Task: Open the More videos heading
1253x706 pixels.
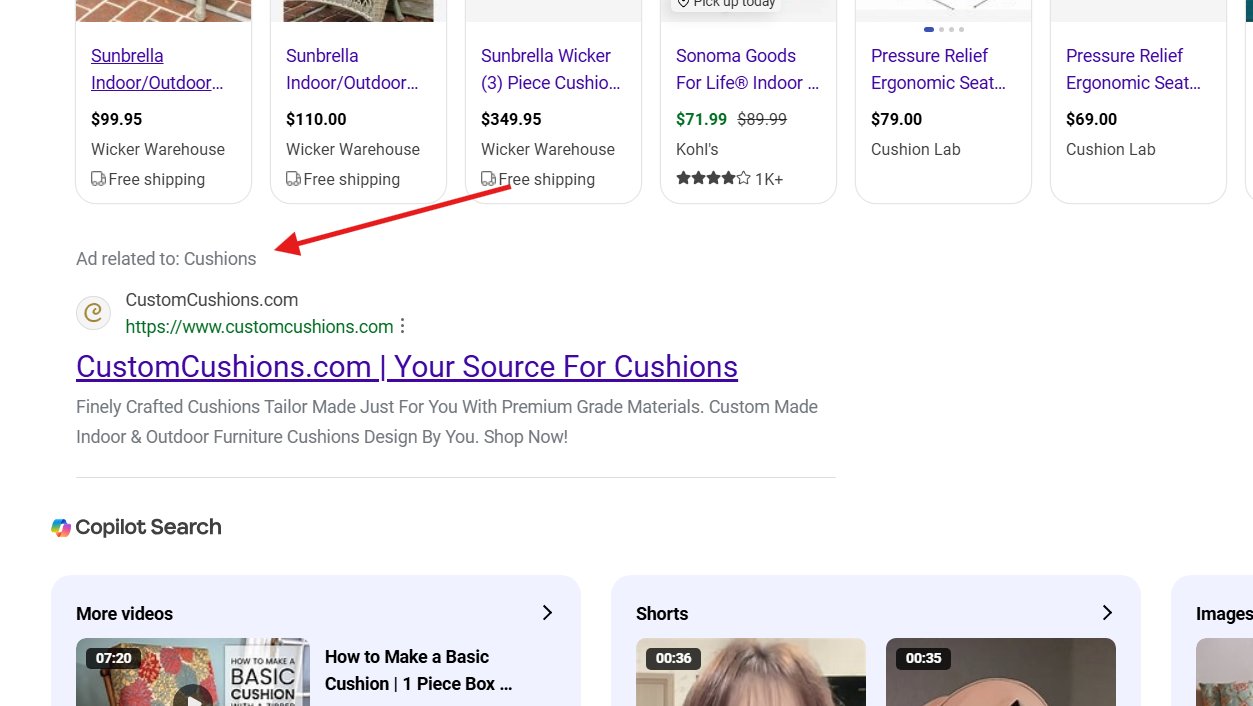Action: [x=124, y=614]
